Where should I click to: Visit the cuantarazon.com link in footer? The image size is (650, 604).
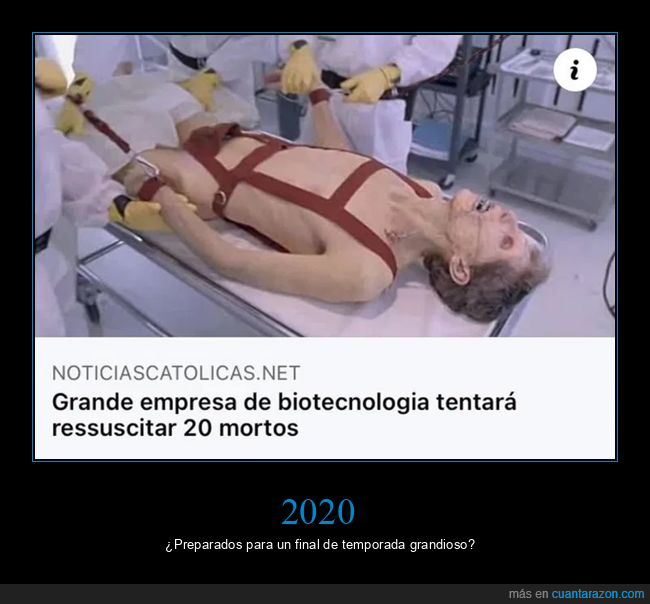[x=598, y=594]
